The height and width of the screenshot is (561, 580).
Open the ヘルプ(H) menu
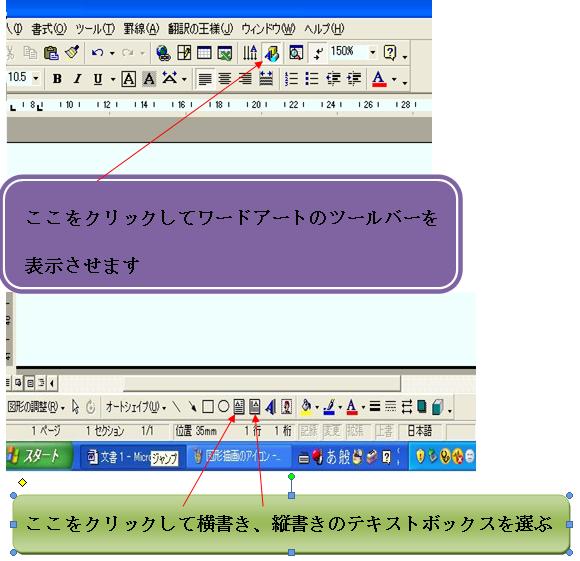click(x=324, y=29)
